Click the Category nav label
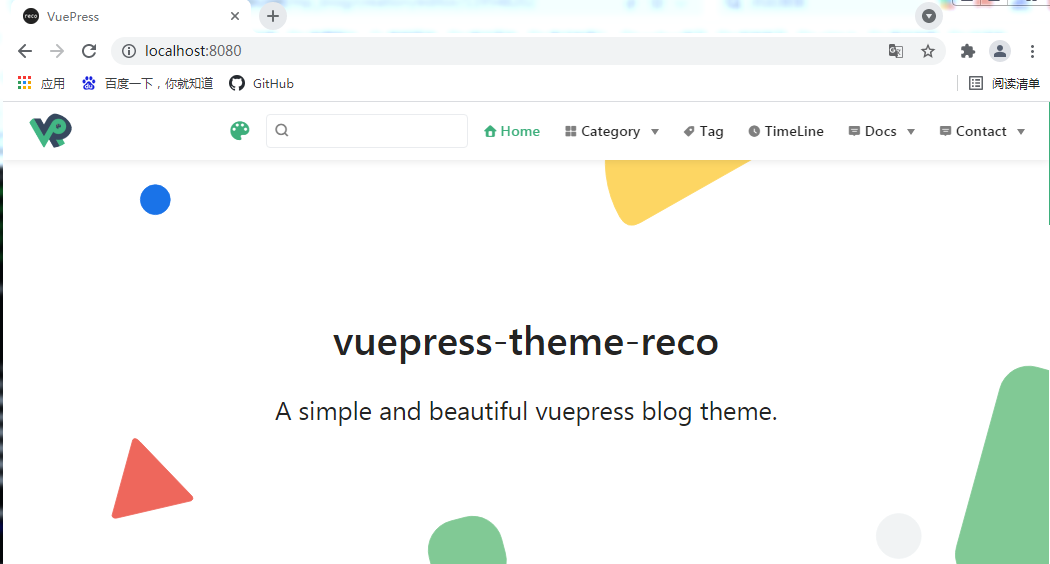The height and width of the screenshot is (564, 1050). click(x=610, y=131)
